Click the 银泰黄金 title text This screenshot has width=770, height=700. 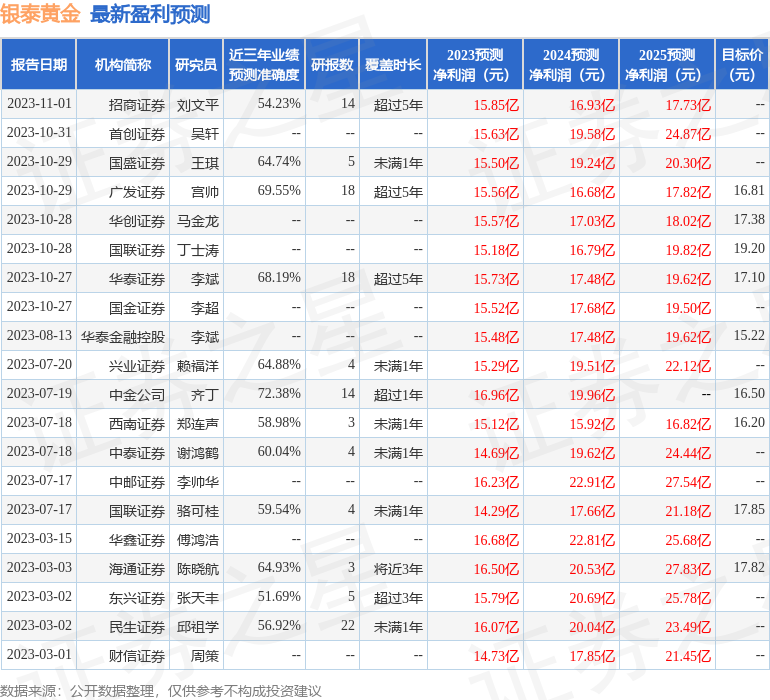click(x=40, y=14)
